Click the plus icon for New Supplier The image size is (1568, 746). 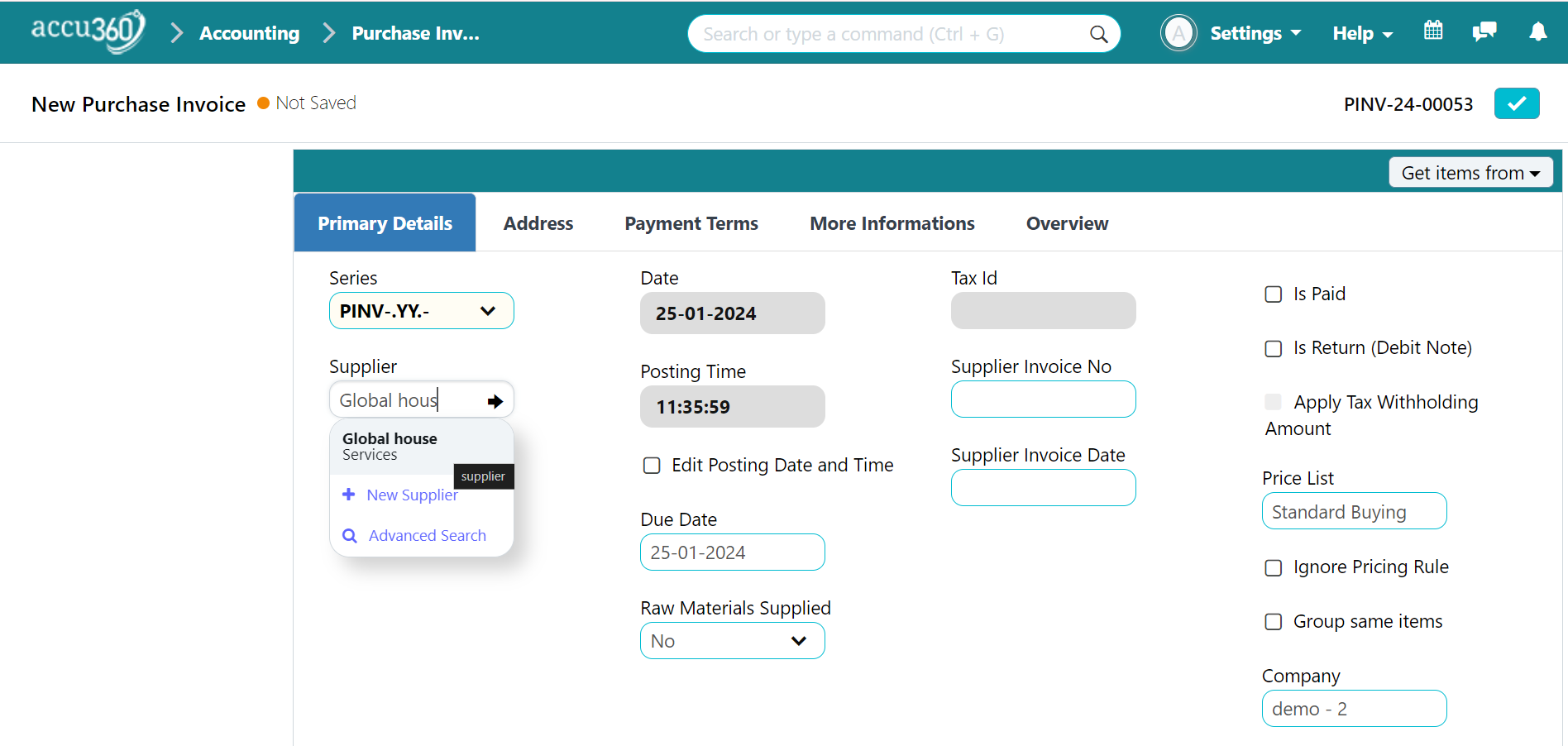349,495
